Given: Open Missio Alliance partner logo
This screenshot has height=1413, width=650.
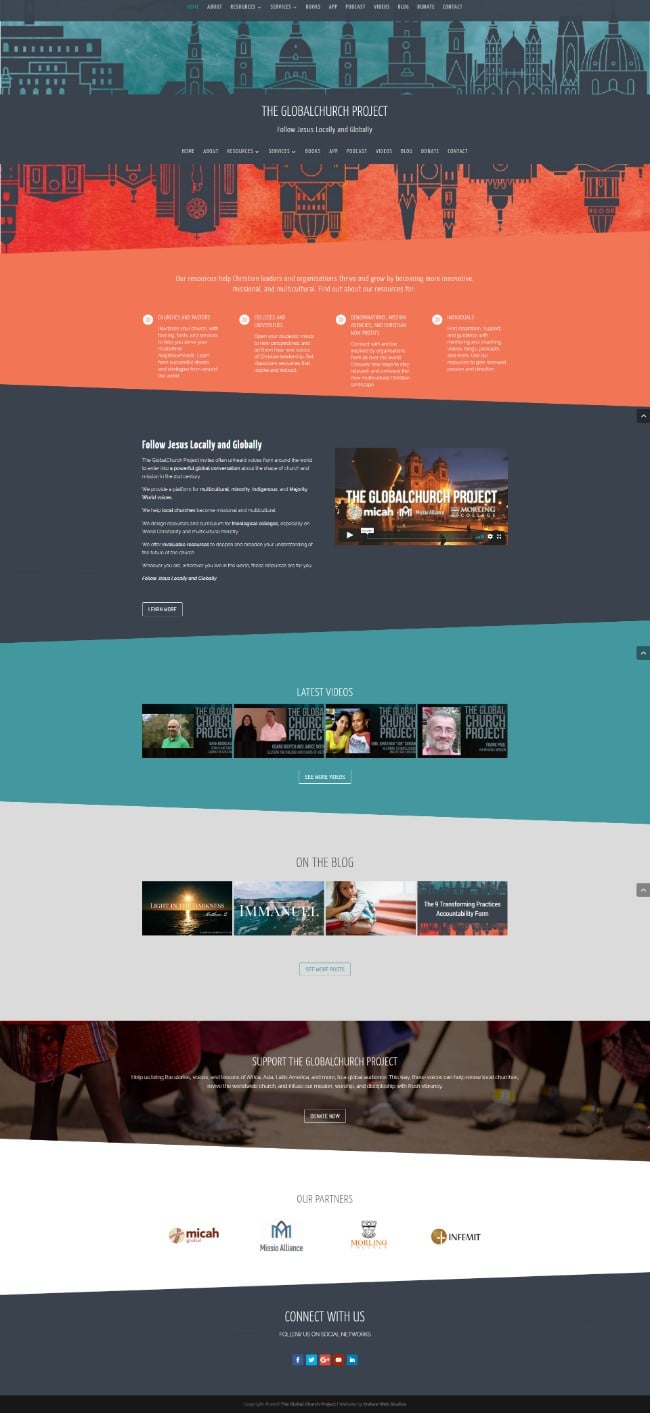Looking at the screenshot, I should pyautogui.click(x=281, y=1236).
